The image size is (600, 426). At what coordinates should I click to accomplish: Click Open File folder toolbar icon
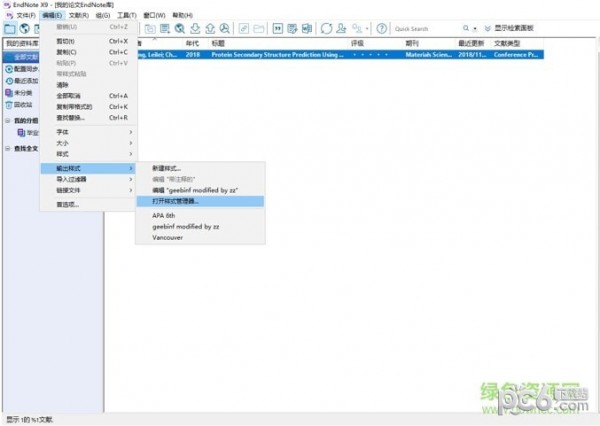pos(259,29)
